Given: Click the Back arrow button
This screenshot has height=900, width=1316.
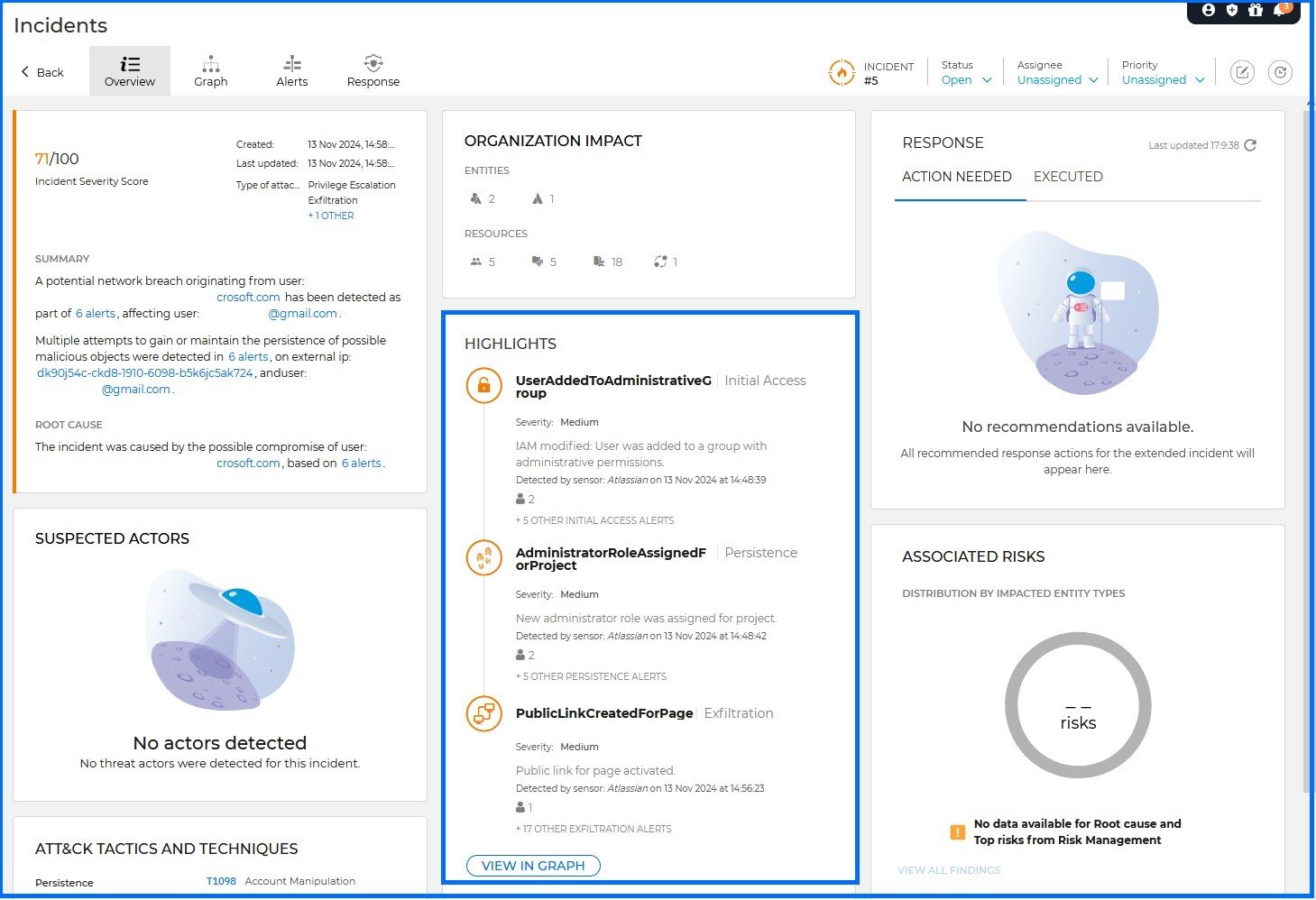Looking at the screenshot, I should pos(42,72).
